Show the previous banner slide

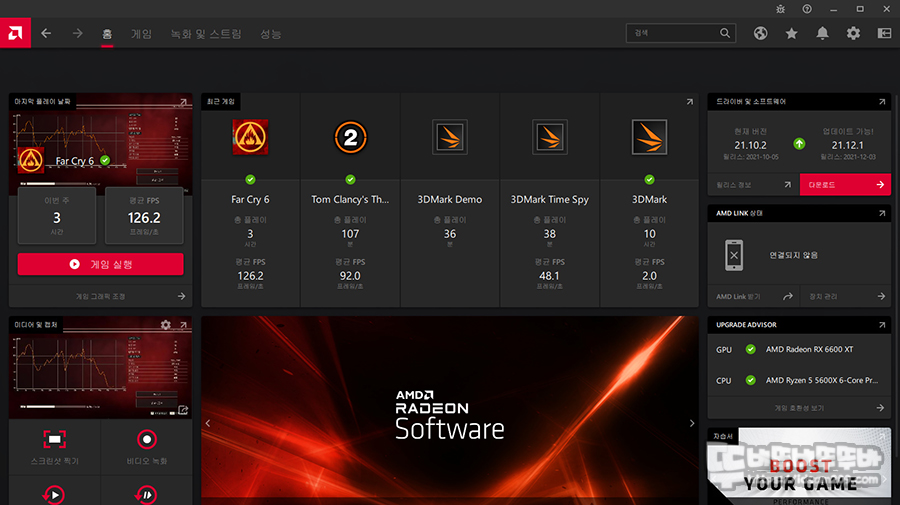coord(208,423)
